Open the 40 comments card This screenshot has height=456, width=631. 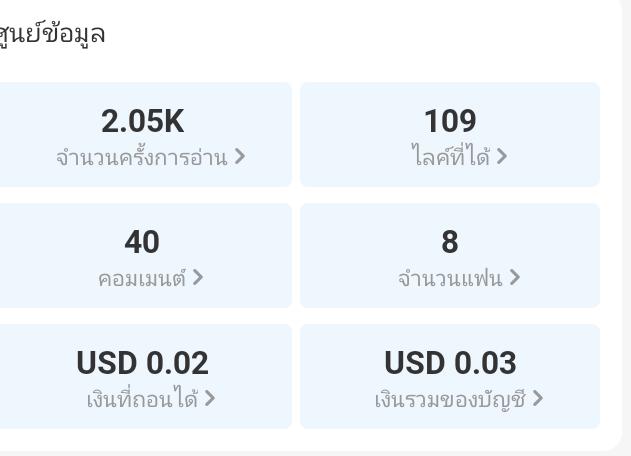[x=145, y=256]
